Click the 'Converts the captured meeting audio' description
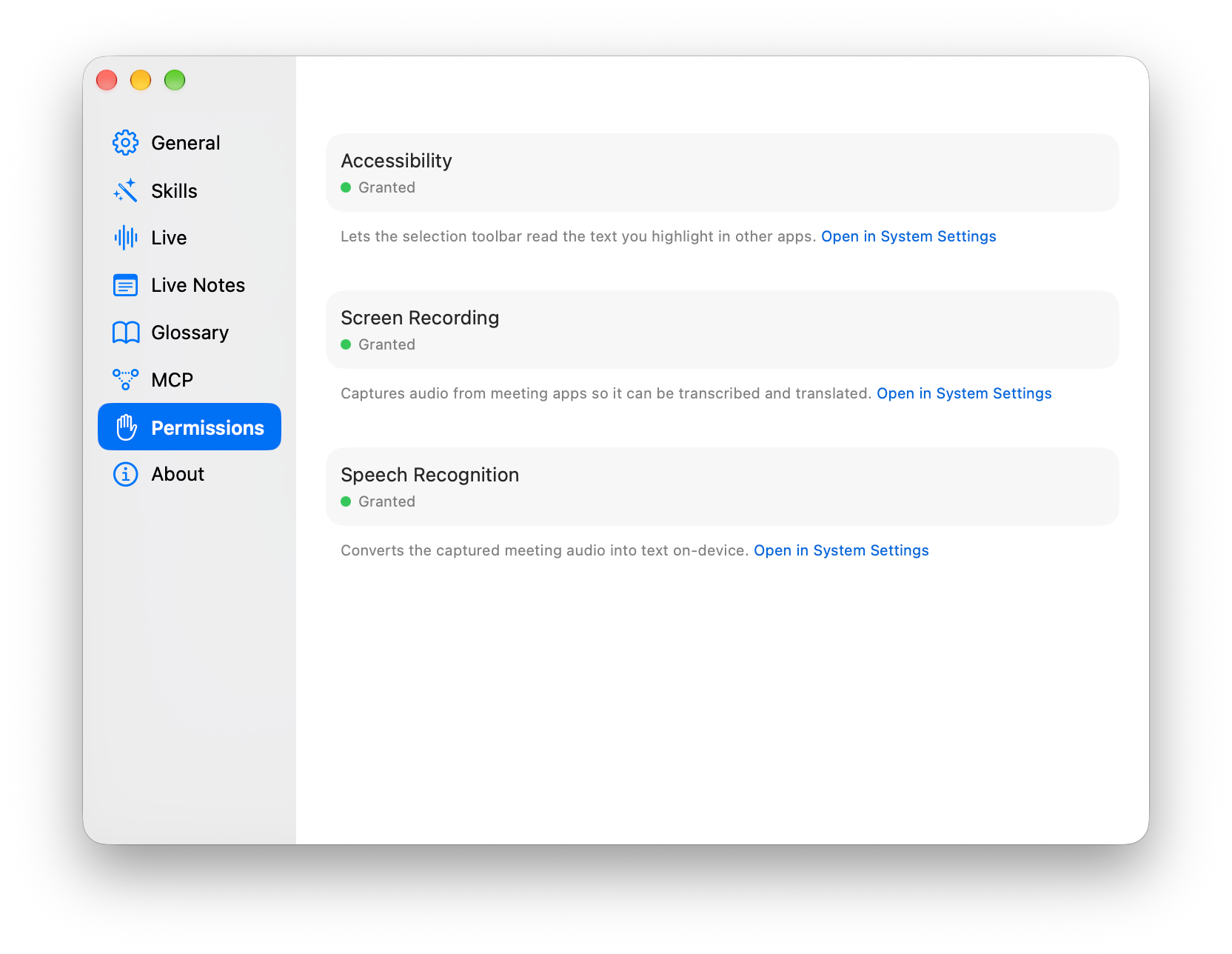Viewport: 1232px width, 954px height. coord(545,550)
